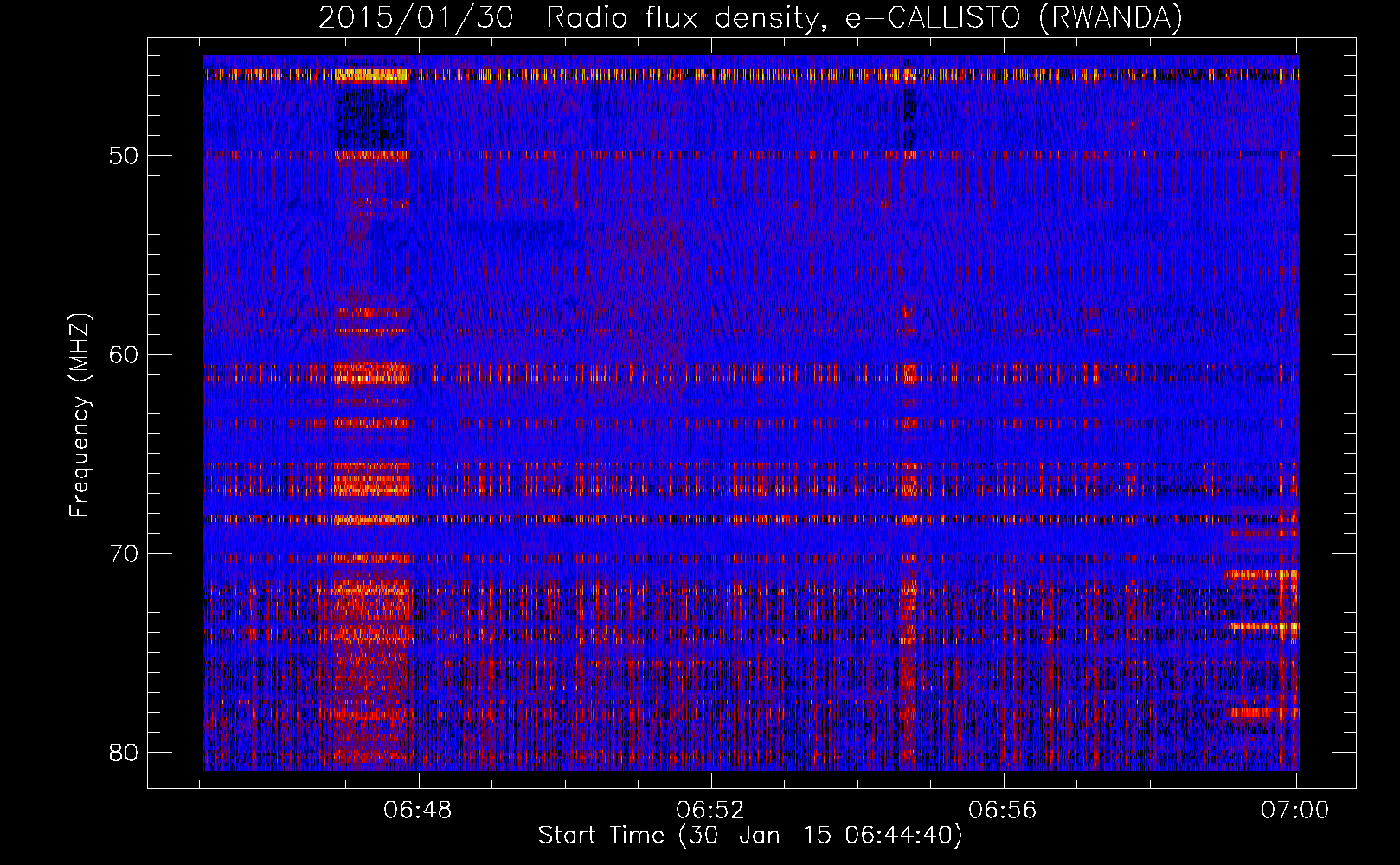The width and height of the screenshot is (1400, 865).
Task: Click the 'Frequency (MHZ)' axis label
Action: point(80,415)
